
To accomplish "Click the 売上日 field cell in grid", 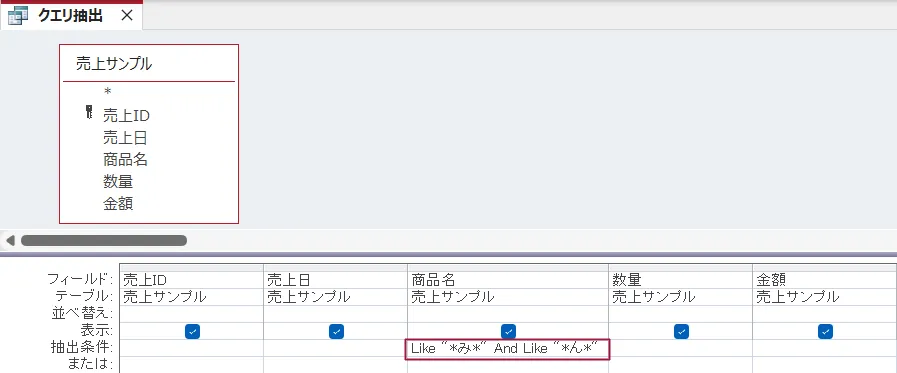I will [335, 280].
